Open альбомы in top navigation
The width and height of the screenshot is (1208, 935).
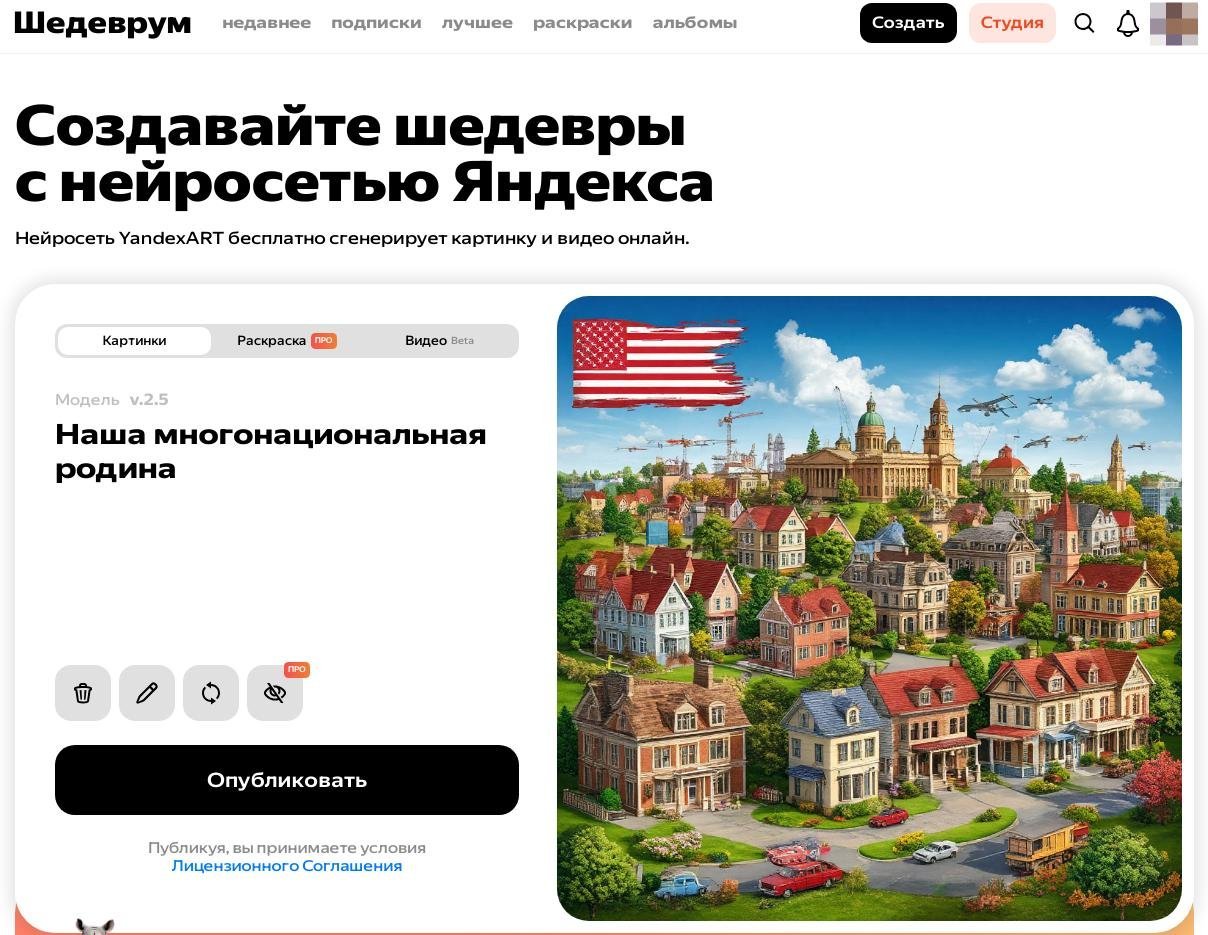pyautogui.click(x=695, y=23)
